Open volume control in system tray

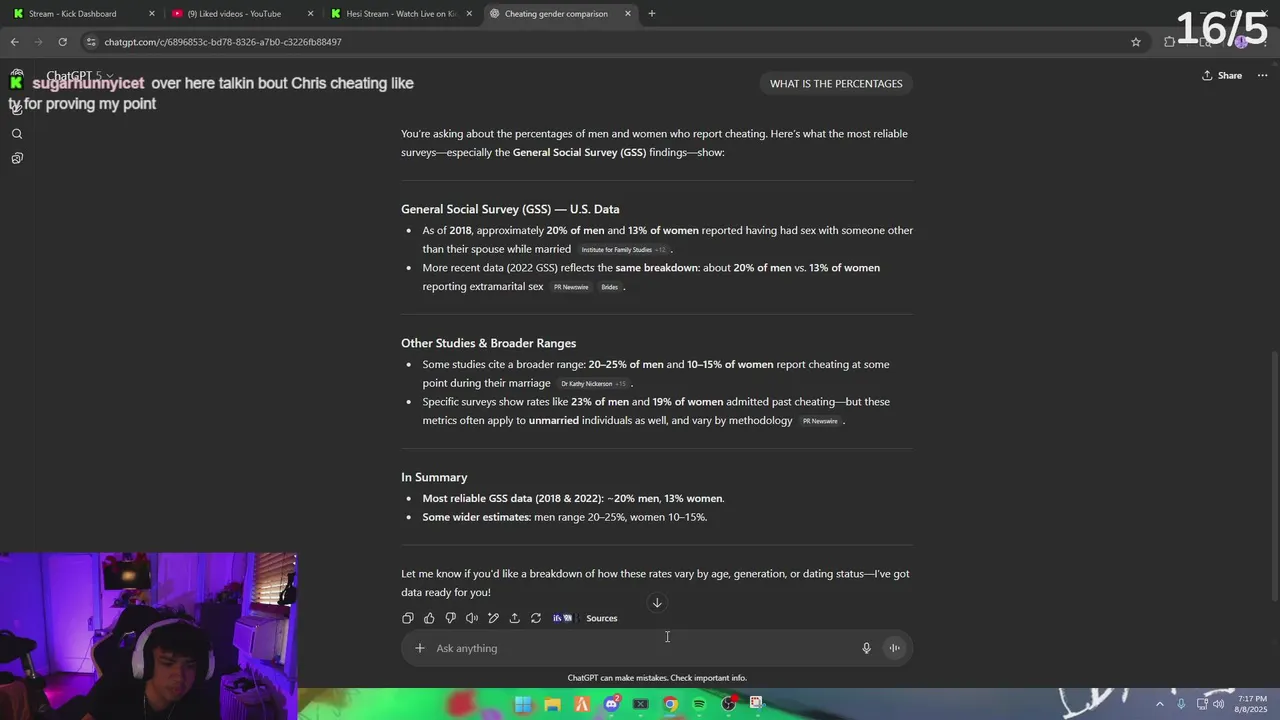(1218, 704)
